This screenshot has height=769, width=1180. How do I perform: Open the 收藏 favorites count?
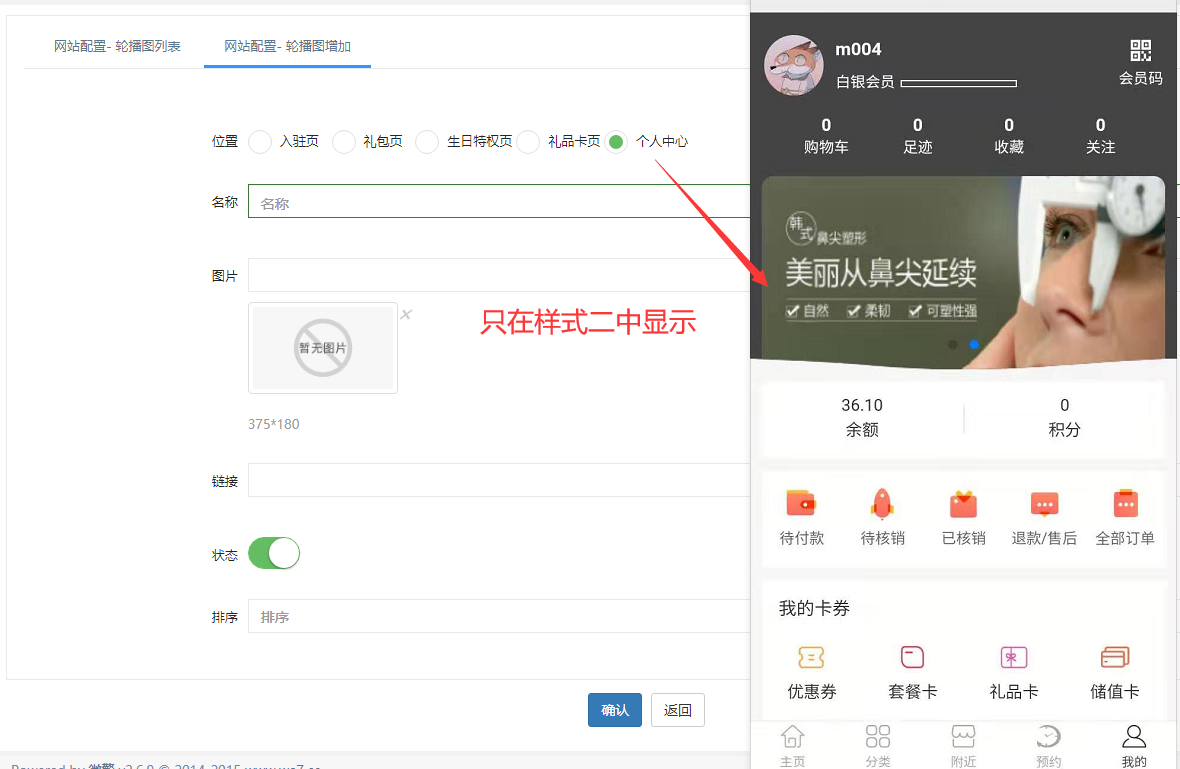pos(1008,136)
